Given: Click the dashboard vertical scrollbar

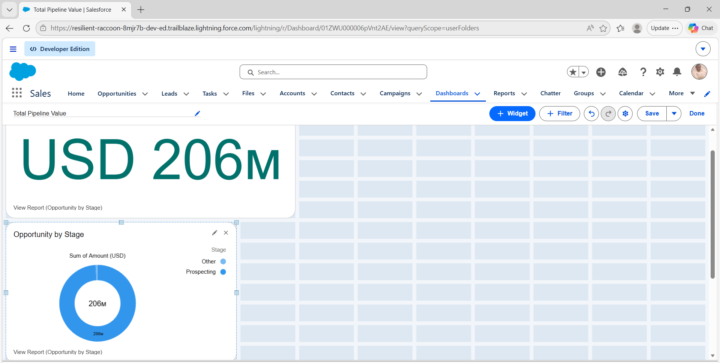Looking at the screenshot, I should 713,213.
